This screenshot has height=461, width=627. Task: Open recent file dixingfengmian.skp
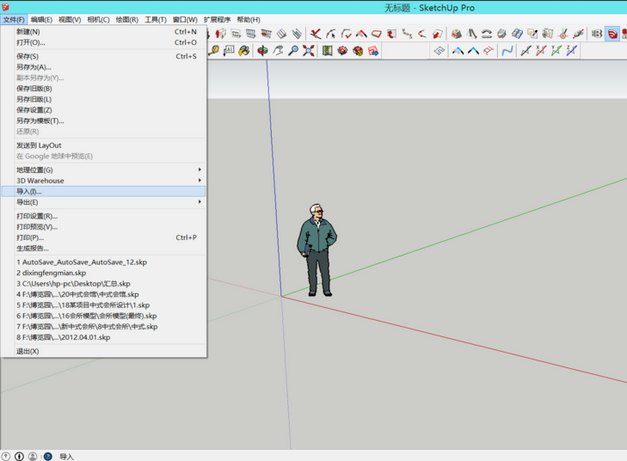click(x=53, y=273)
